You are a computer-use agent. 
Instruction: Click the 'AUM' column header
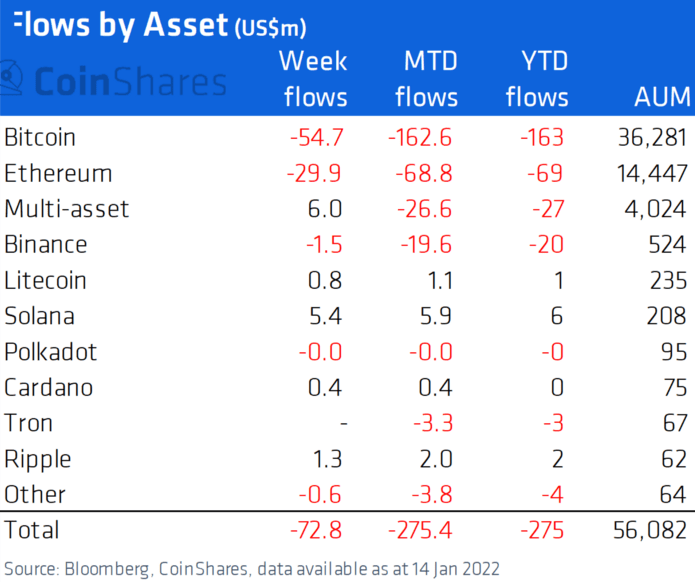tap(662, 97)
